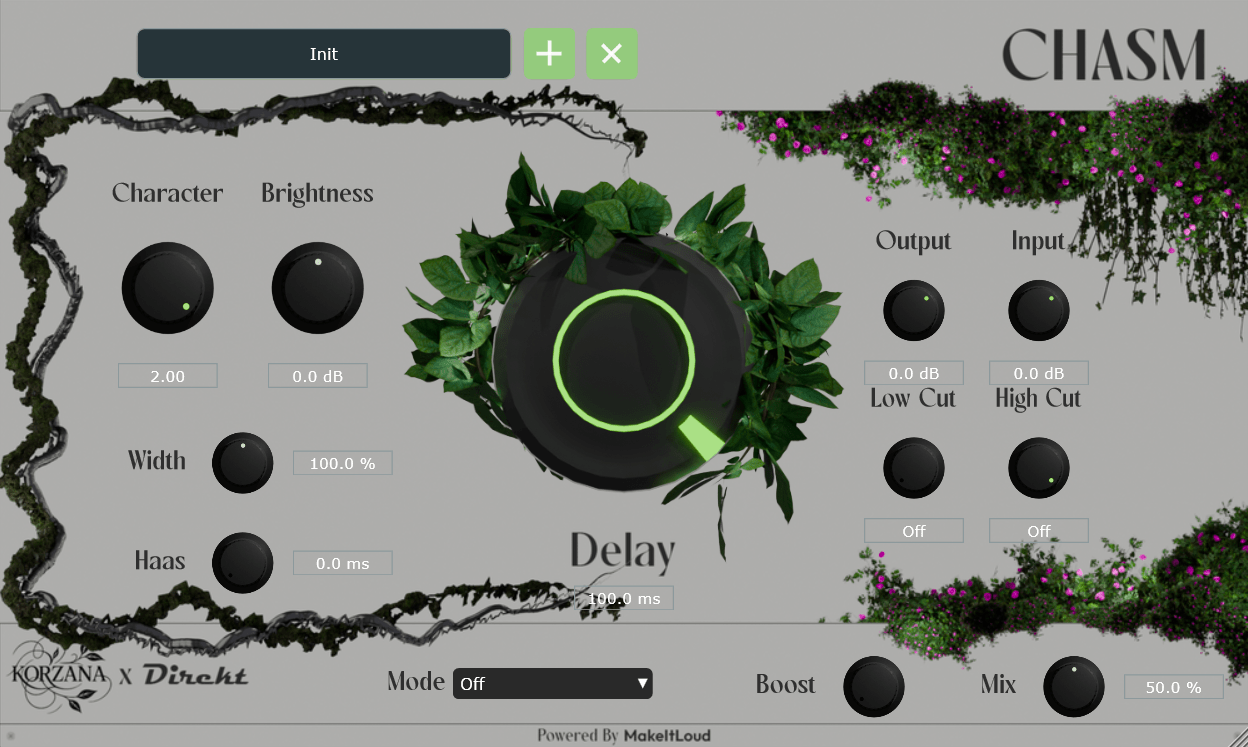Viewport: 1248px width, 747px height.
Task: Click the green X preset button
Action: (612, 54)
